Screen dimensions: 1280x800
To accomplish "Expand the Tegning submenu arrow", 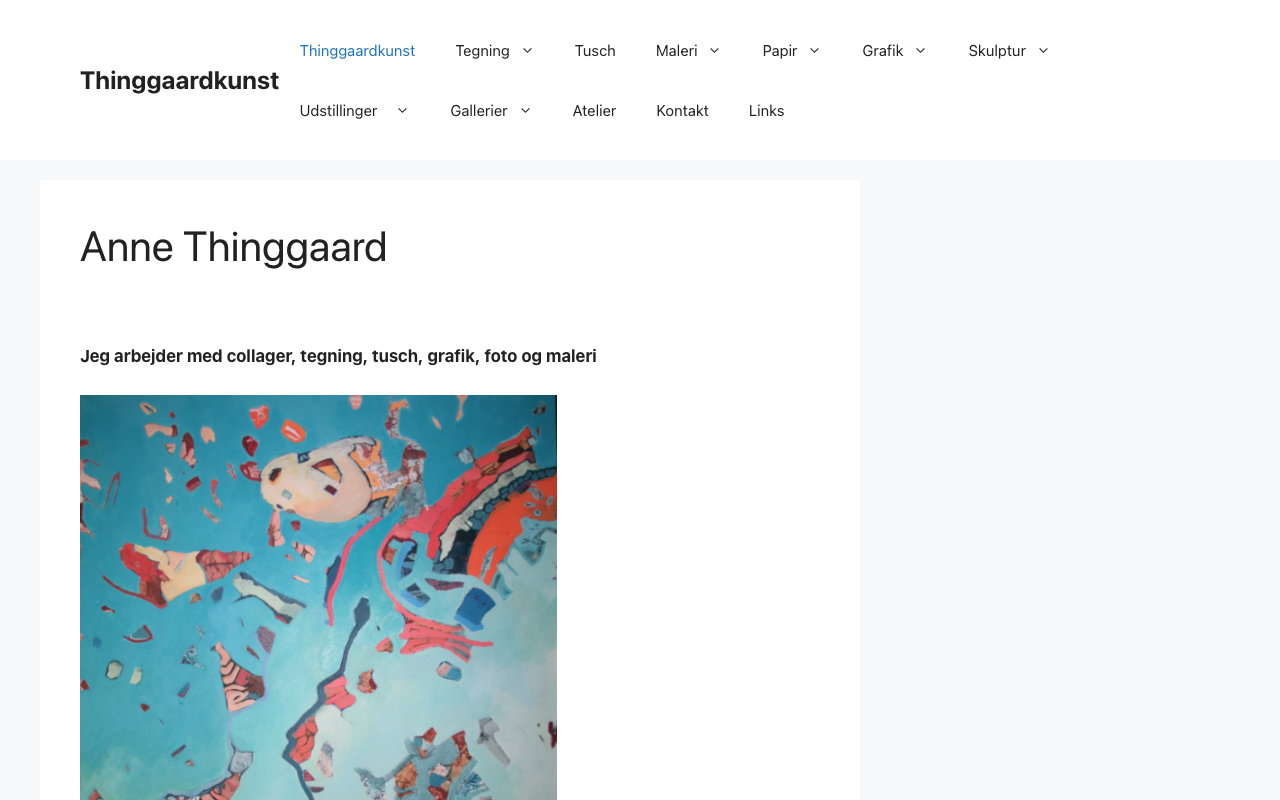I will tap(527, 50).
